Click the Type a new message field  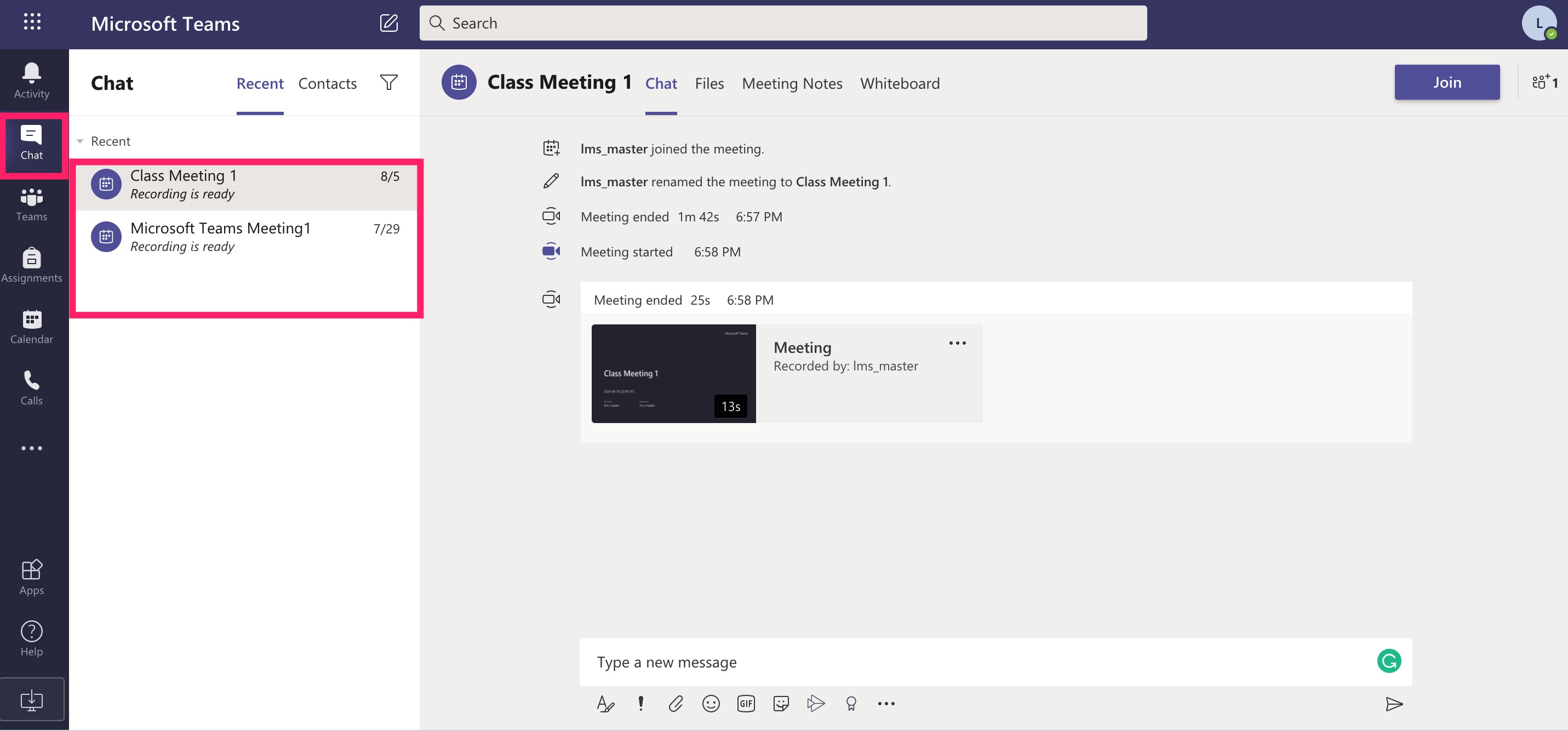click(x=995, y=662)
